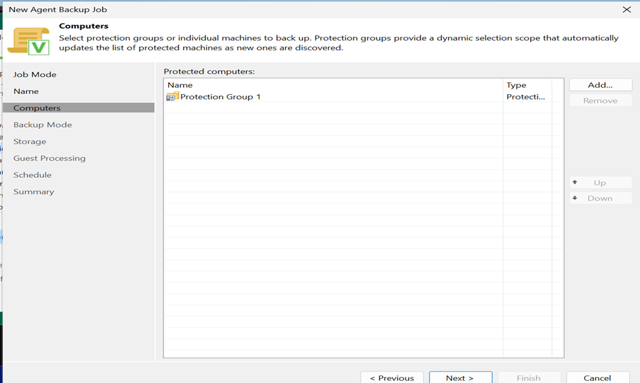Select the Protection Group 1 row name
This screenshot has width=640, height=383.
[220, 97]
